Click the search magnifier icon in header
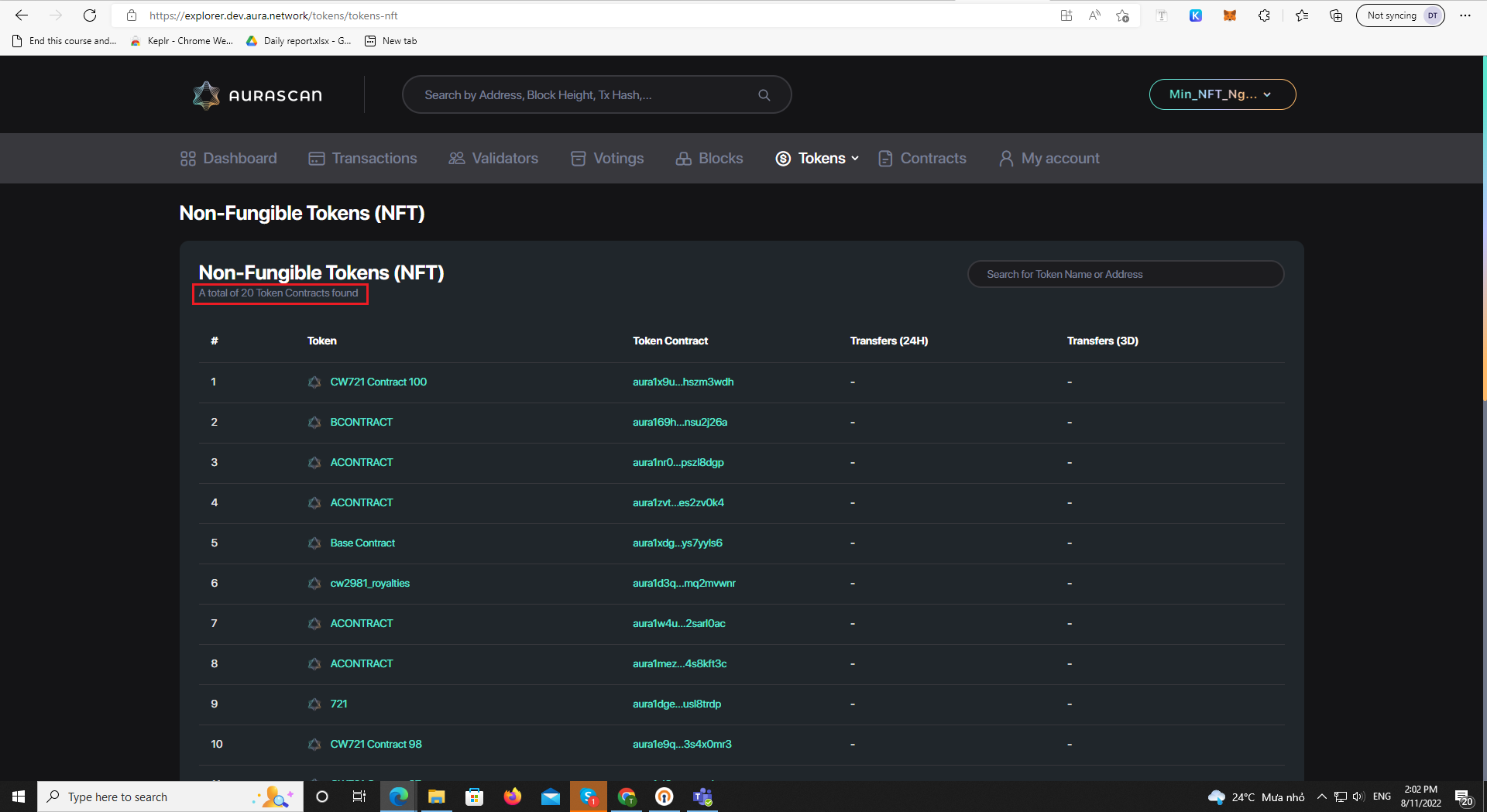This screenshot has height=812, width=1487. click(x=764, y=95)
